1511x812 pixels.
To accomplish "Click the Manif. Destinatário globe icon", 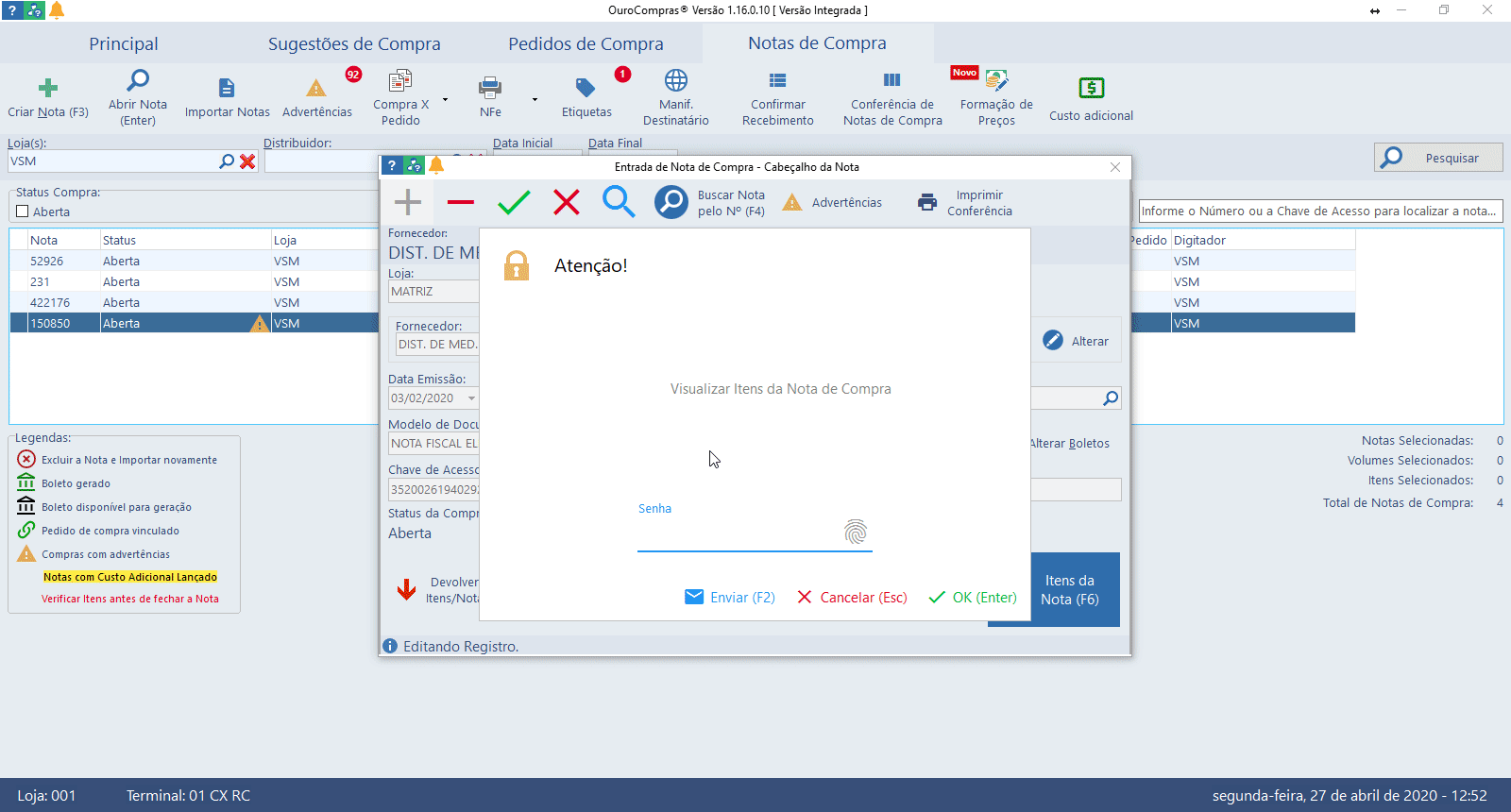I will tap(676, 80).
